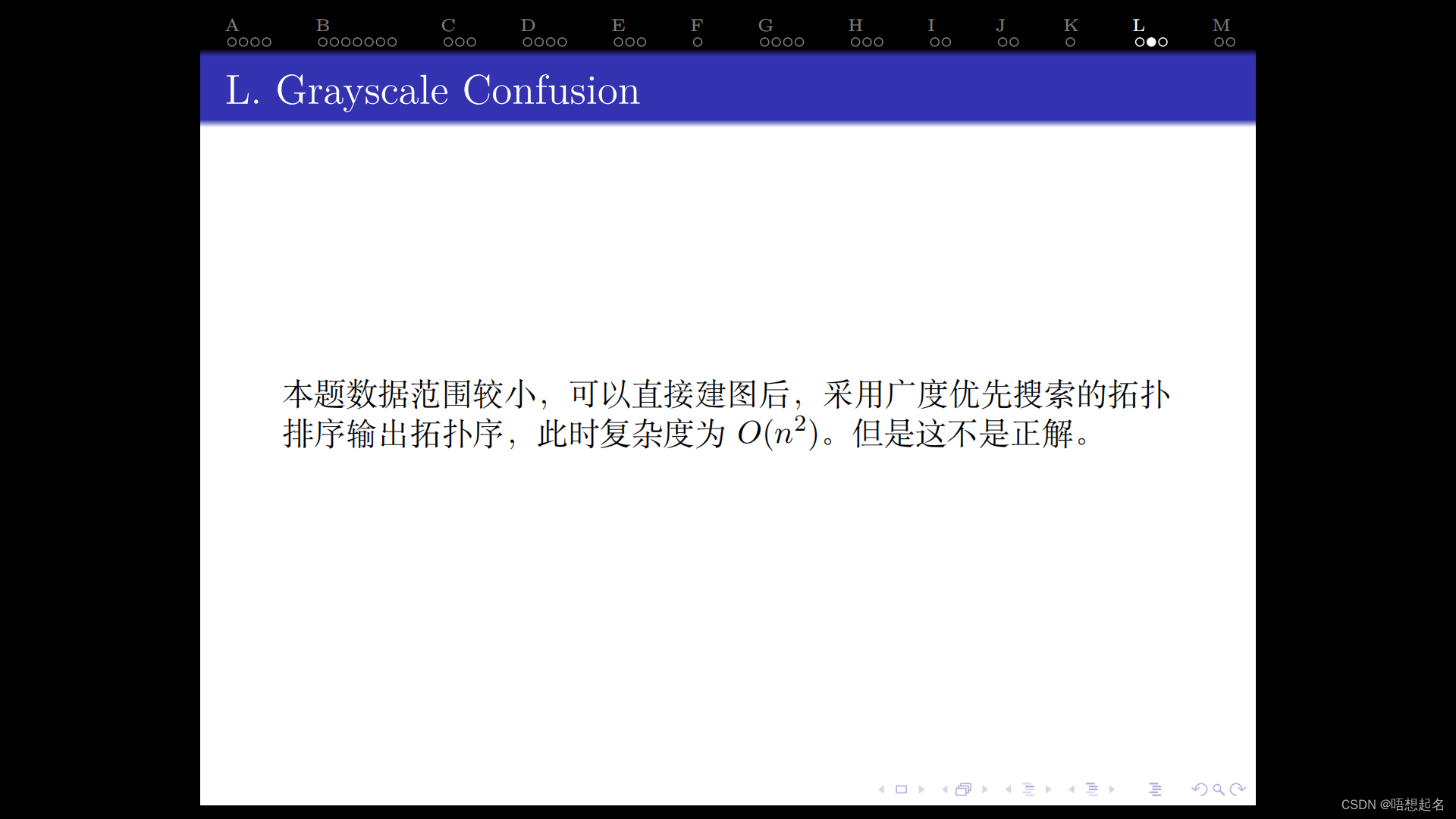
Task: Jump to section M in navigation
Action: click(1221, 25)
